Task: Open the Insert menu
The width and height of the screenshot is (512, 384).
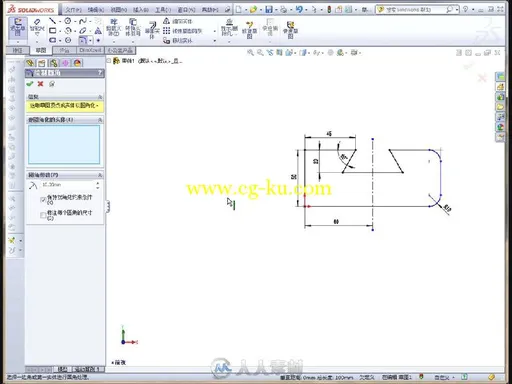Action: 141,9
